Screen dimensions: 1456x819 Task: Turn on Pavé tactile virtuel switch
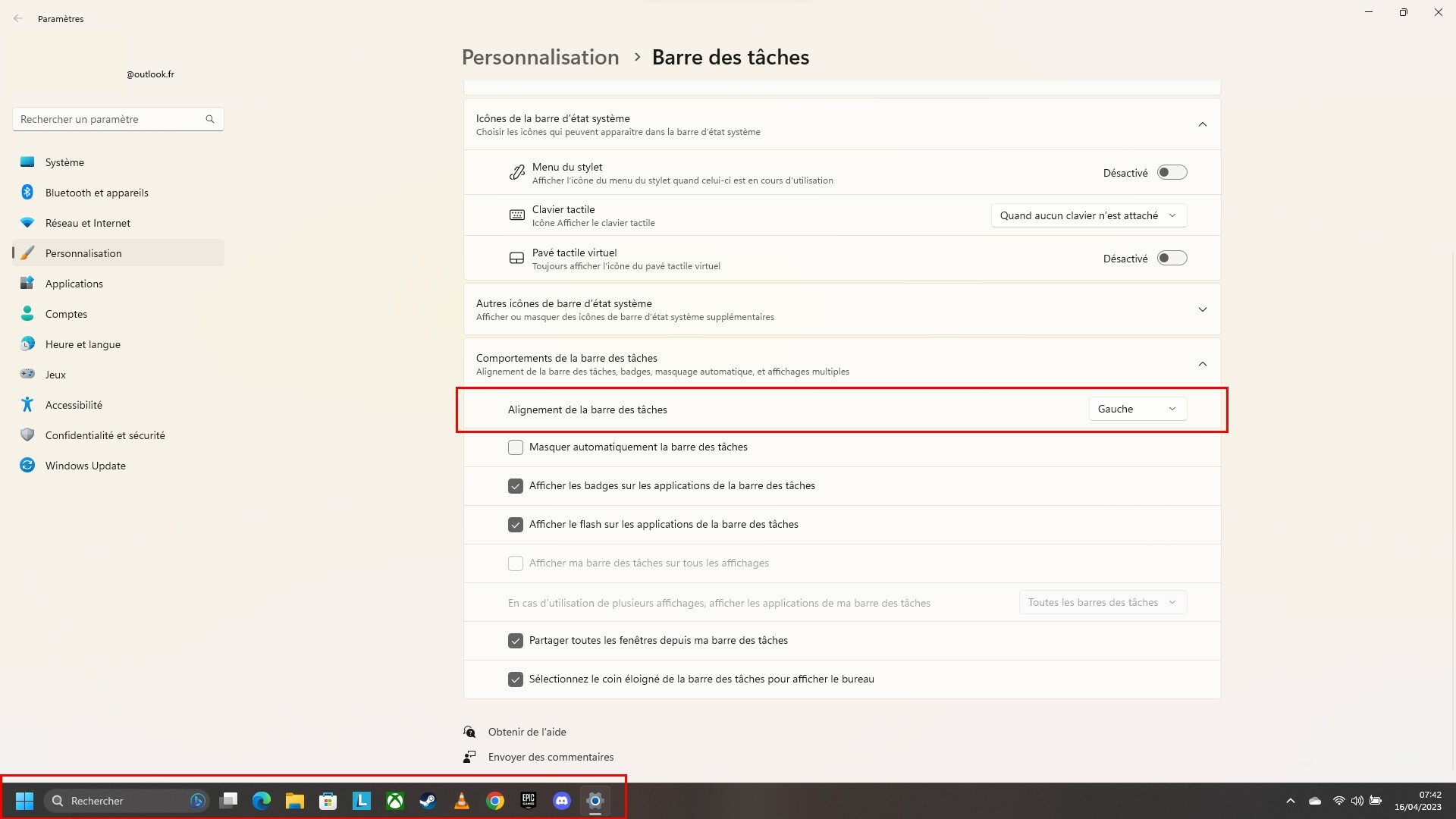pos(1172,259)
